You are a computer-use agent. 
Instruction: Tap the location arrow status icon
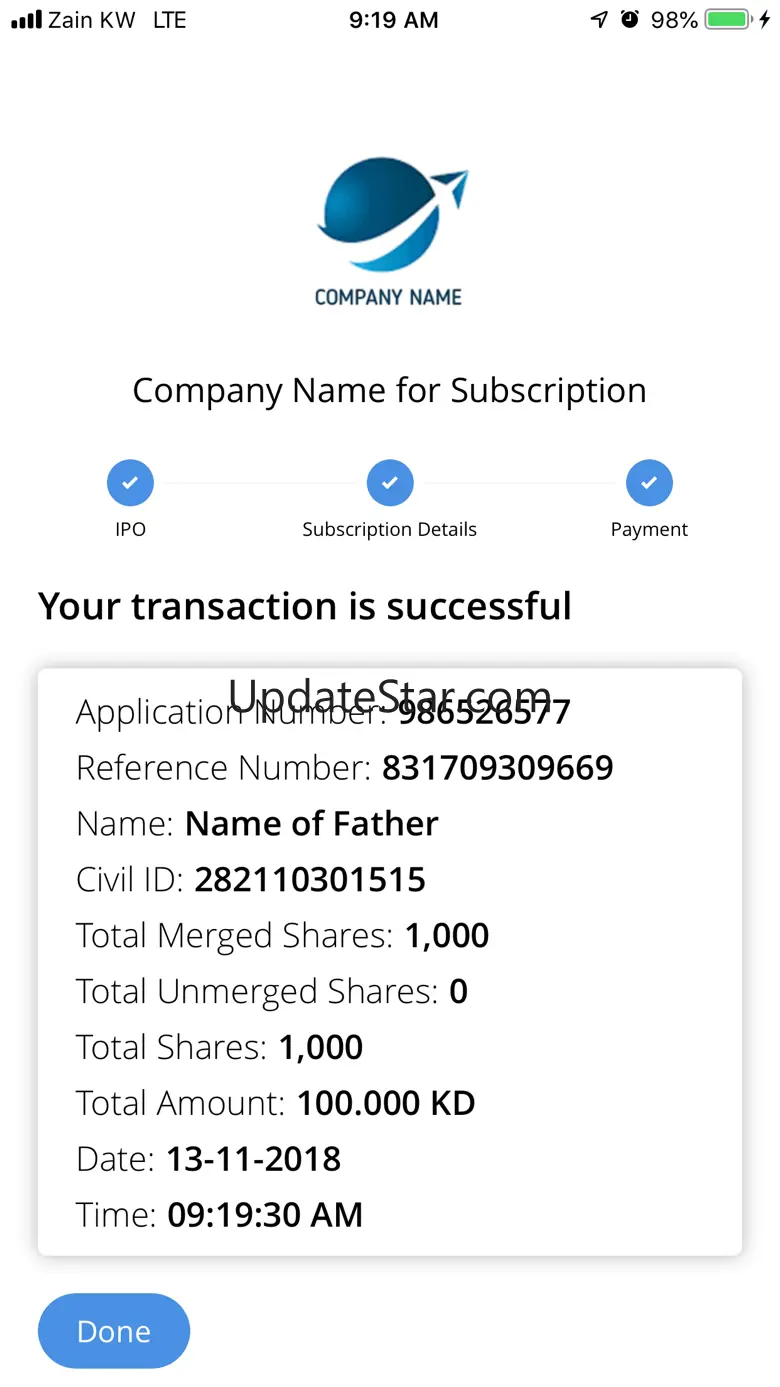coord(599,20)
